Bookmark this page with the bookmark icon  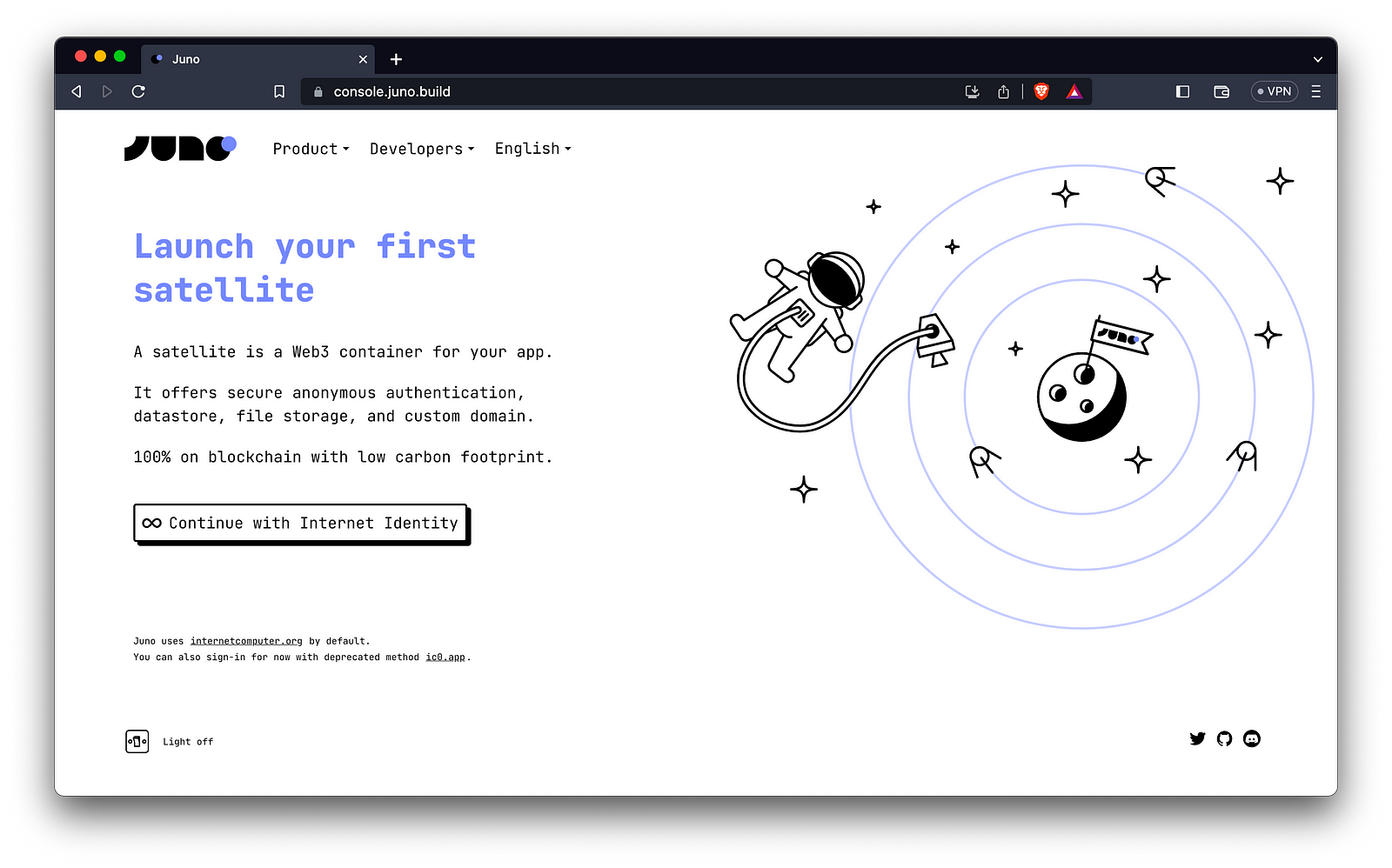279,91
